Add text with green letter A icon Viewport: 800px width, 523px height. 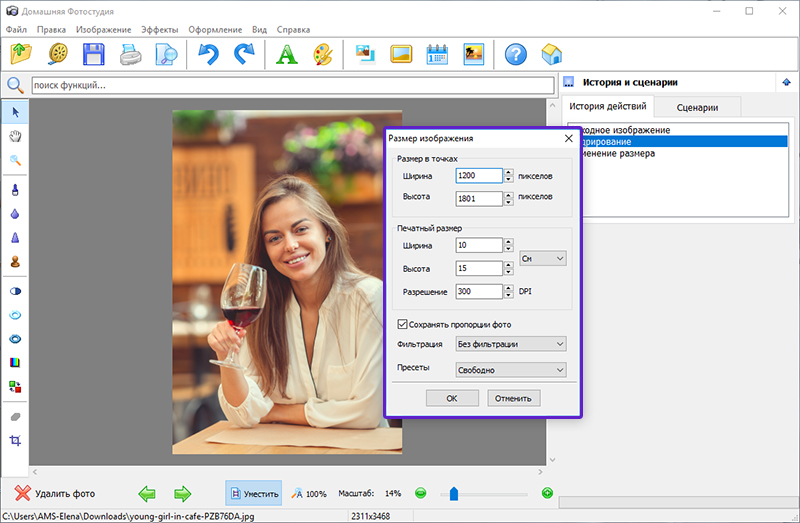287,54
